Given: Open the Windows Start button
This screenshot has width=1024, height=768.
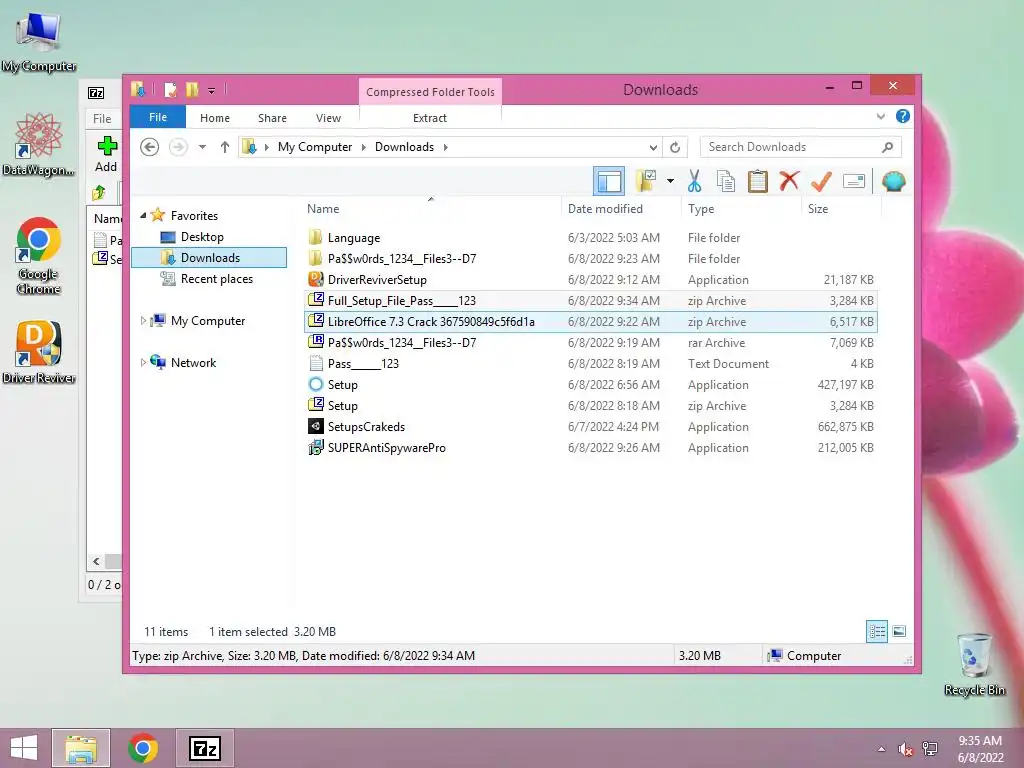Looking at the screenshot, I should click(x=24, y=748).
